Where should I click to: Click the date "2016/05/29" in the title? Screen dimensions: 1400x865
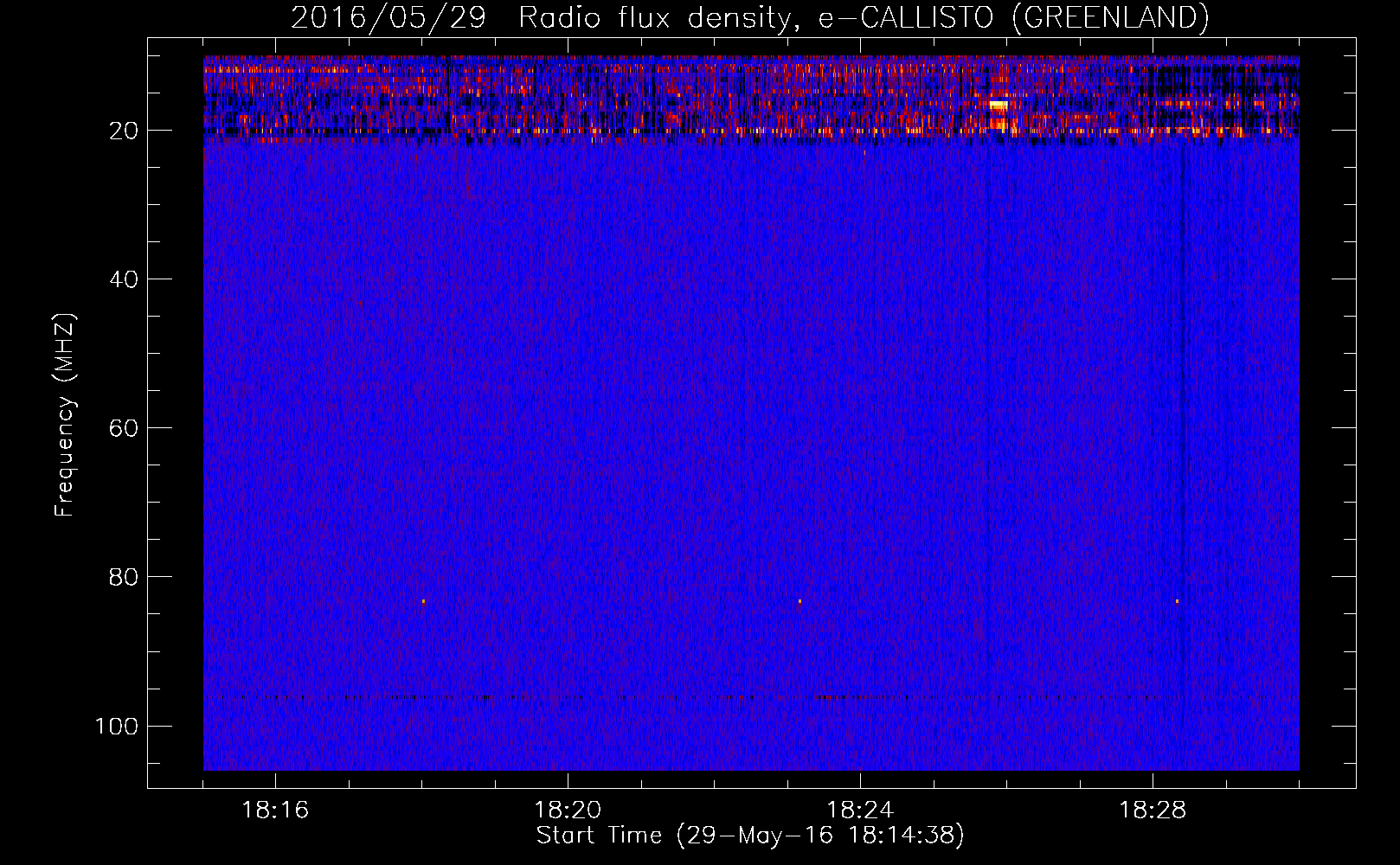click(389, 17)
